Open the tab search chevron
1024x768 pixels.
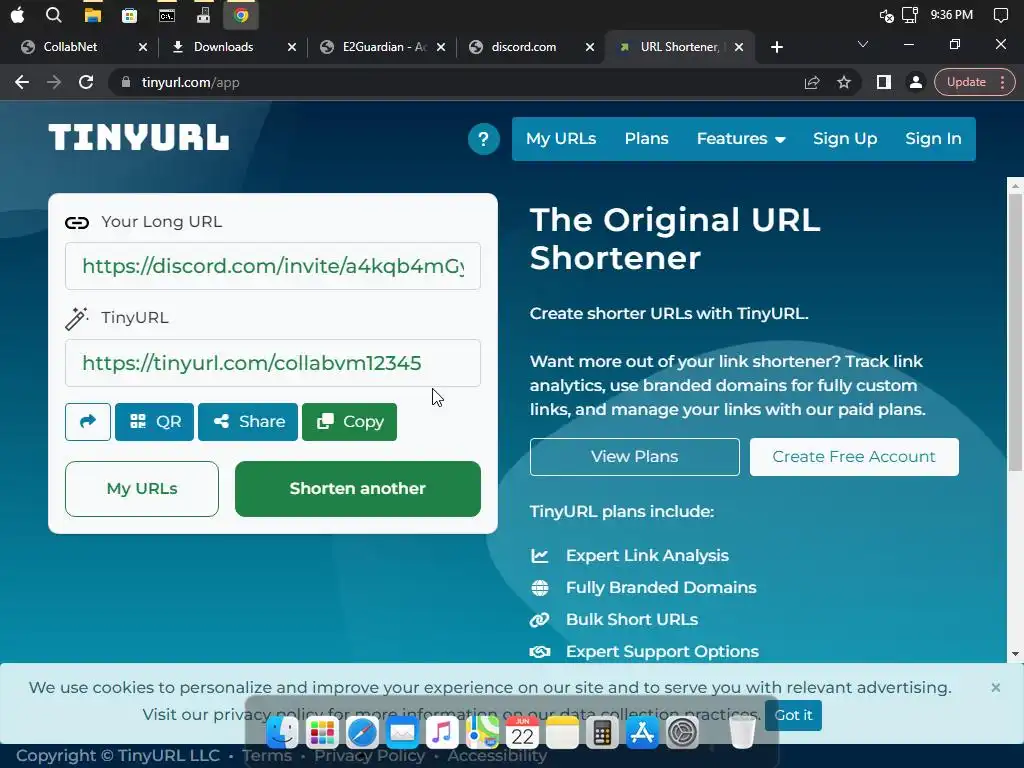click(x=863, y=44)
